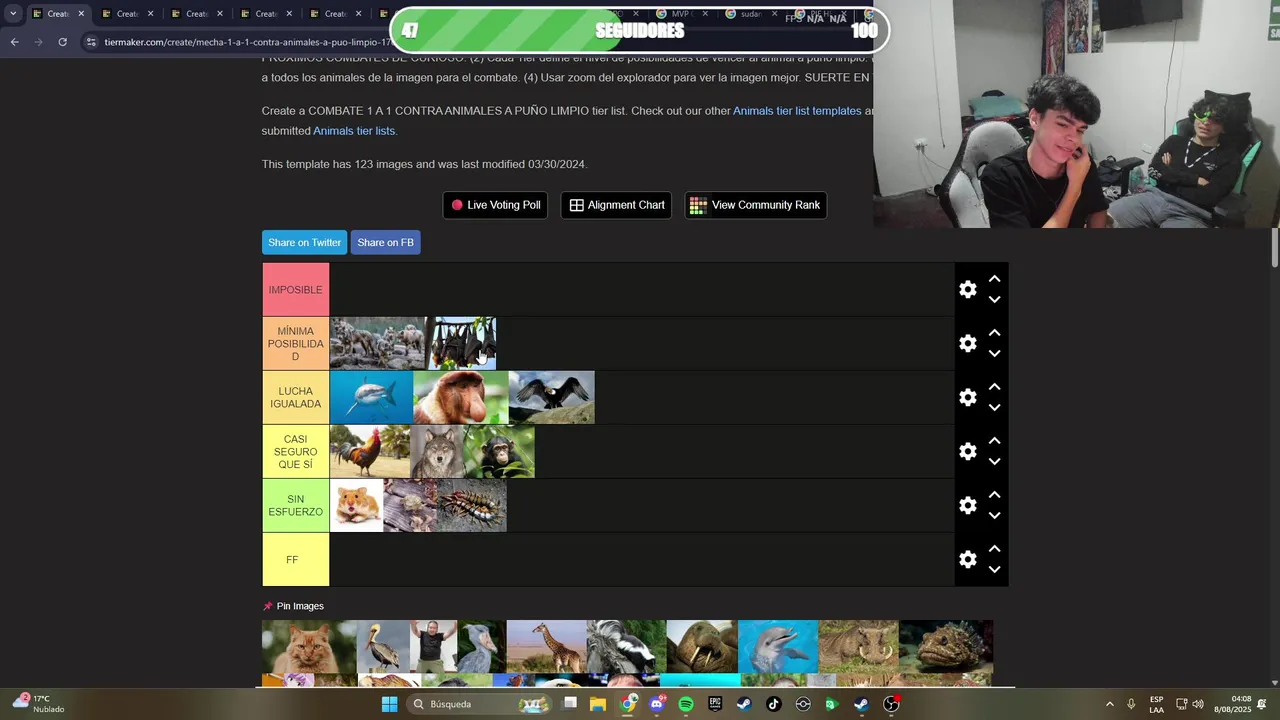The image size is (1280, 720).
Task: Share the tier list on Twitter
Action: [304, 242]
